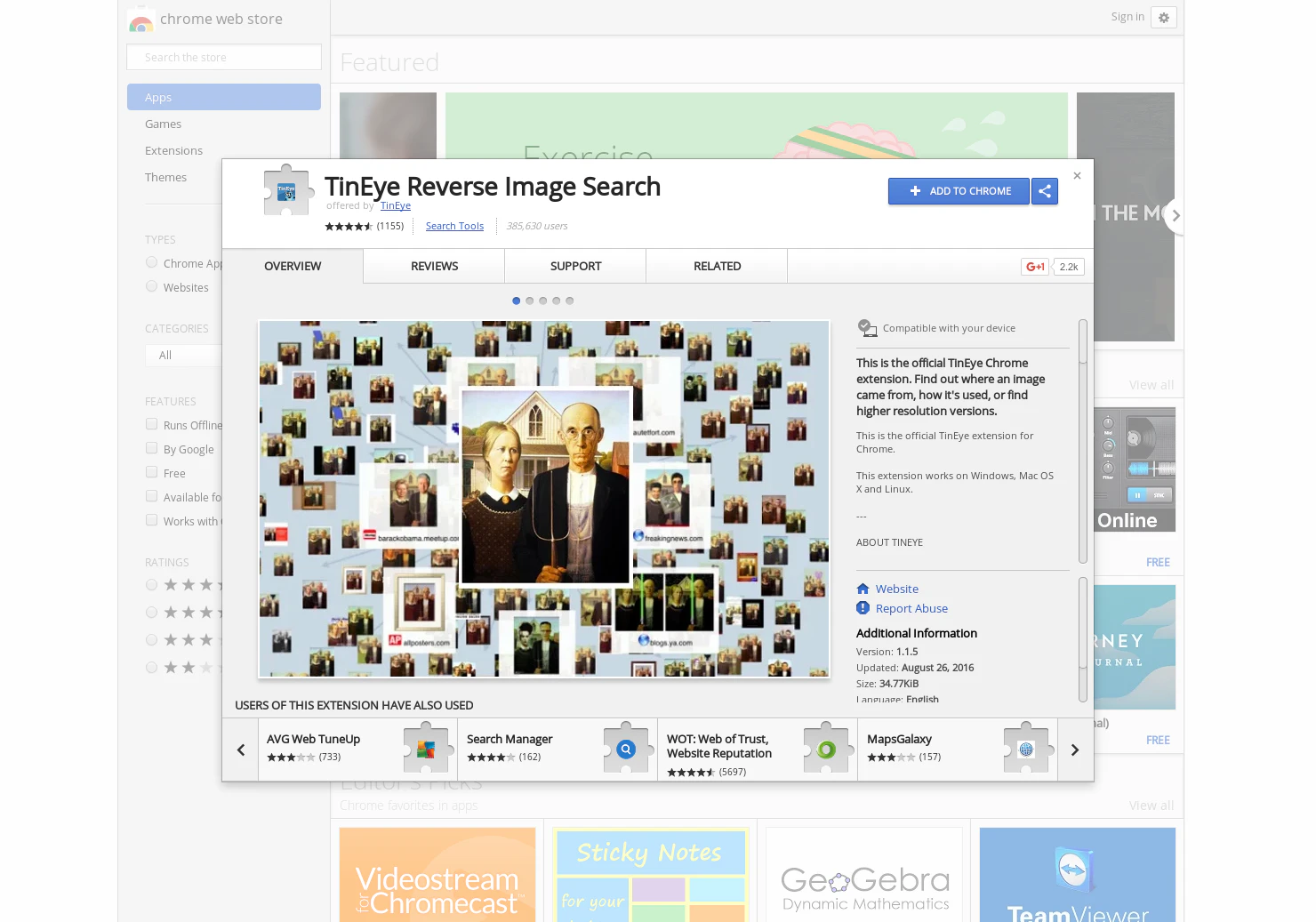Open the Search Tools category link
1316x922 pixels.
click(454, 226)
